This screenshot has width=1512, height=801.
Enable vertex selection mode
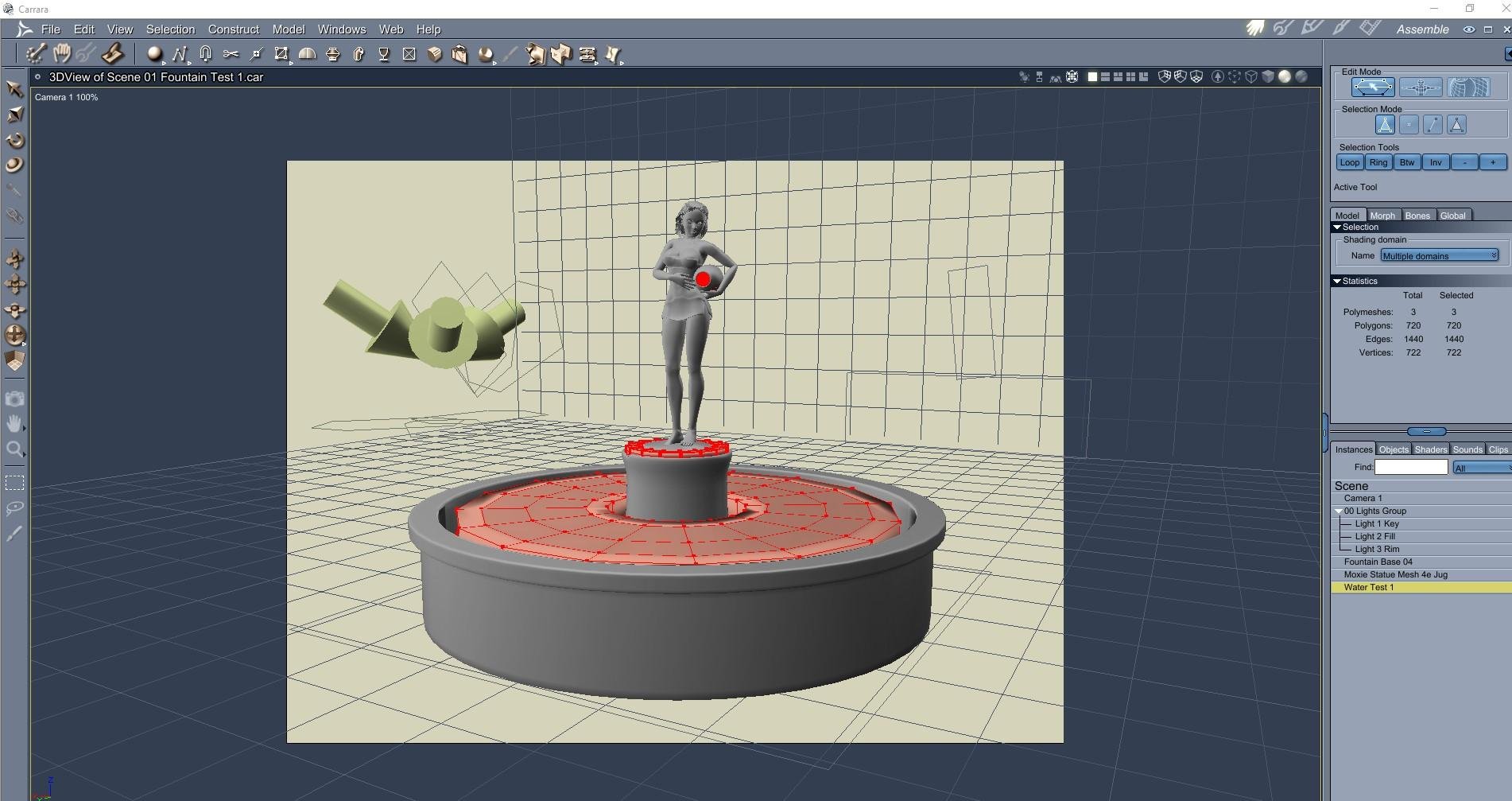coord(1409,125)
